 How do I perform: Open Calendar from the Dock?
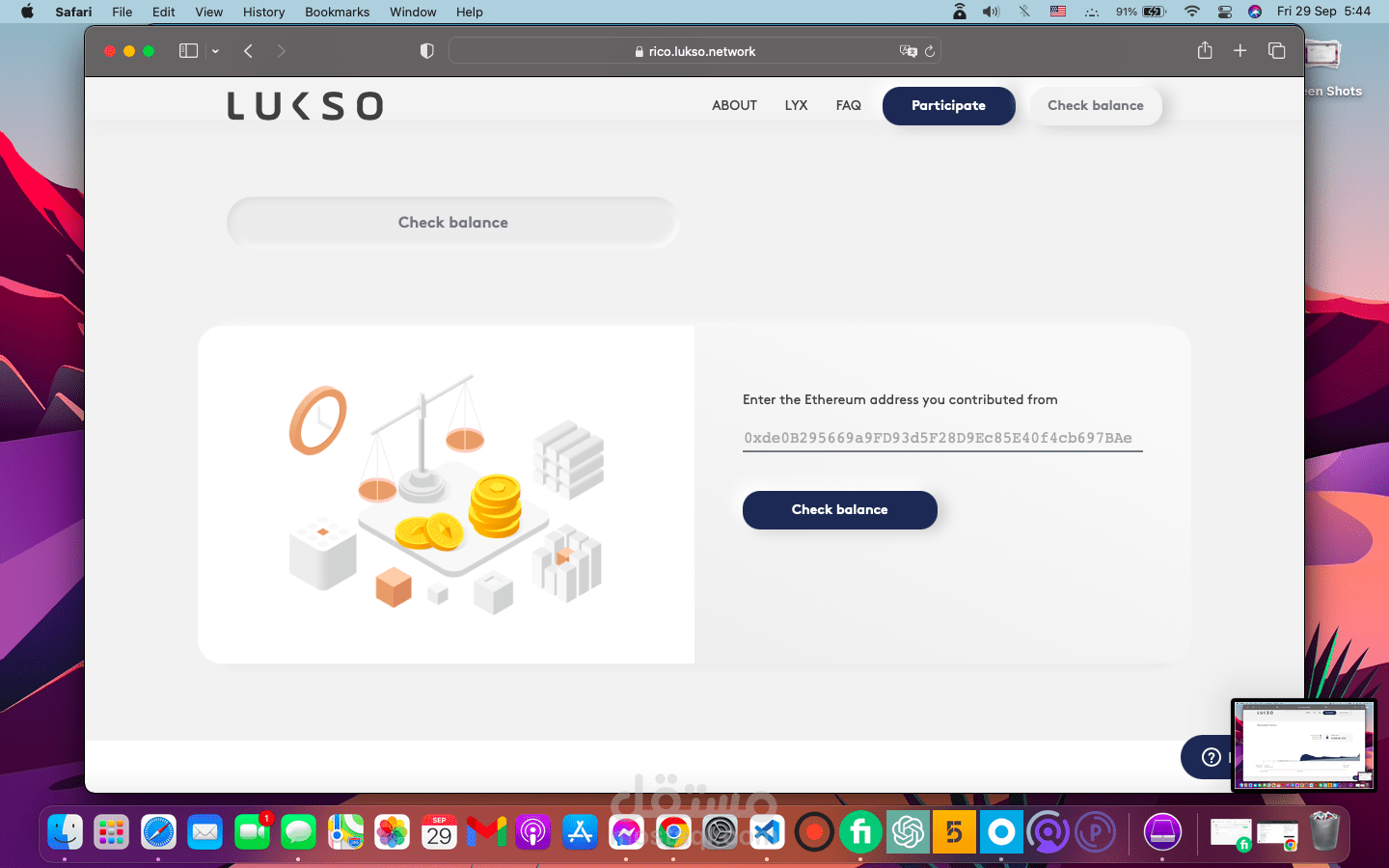(x=440, y=831)
